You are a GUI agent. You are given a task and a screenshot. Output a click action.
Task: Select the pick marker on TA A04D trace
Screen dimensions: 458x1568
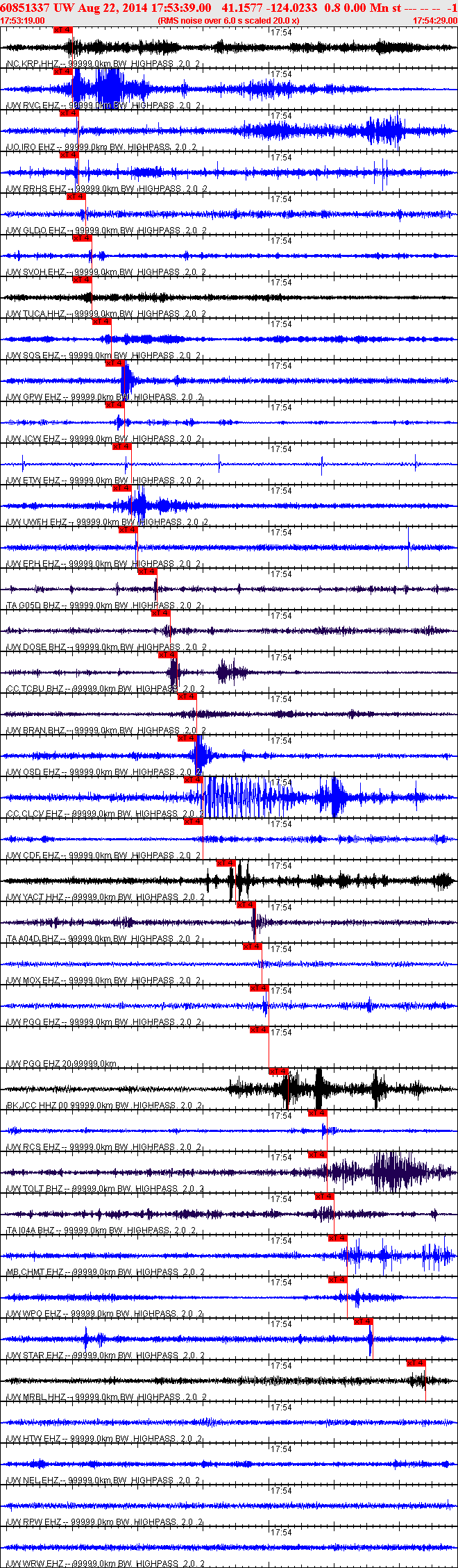pyautogui.click(x=246, y=905)
